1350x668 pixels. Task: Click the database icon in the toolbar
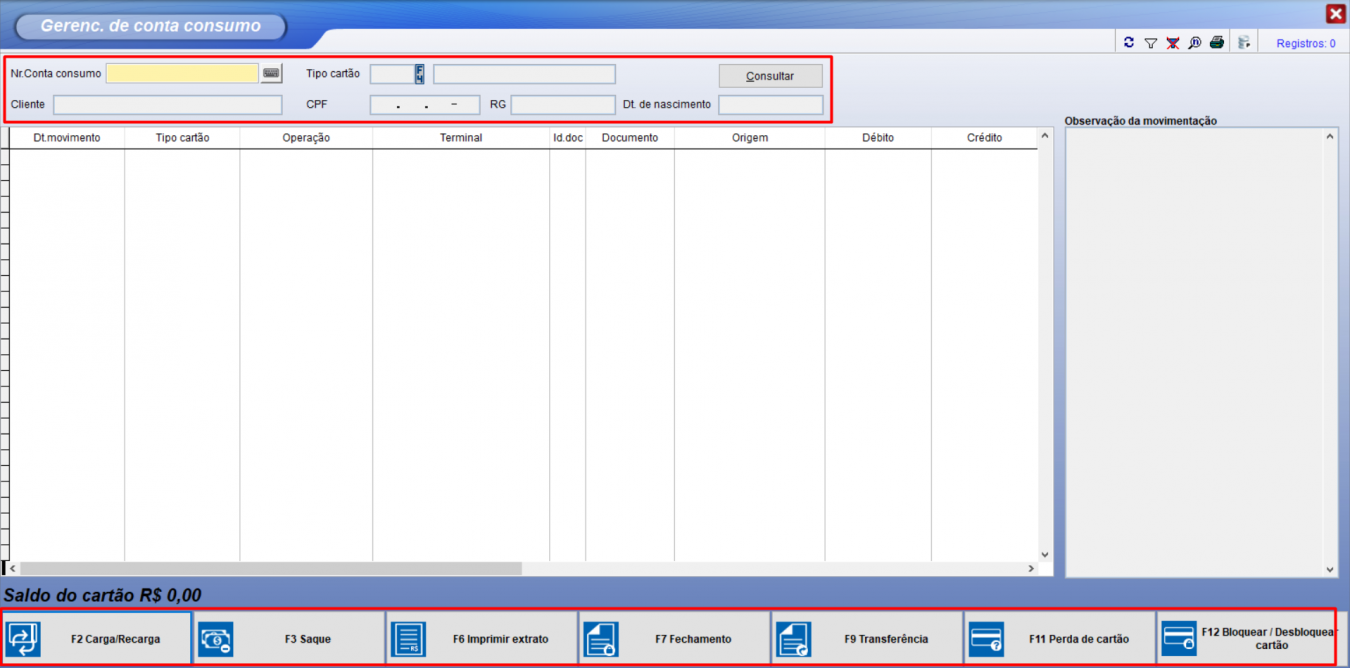[x=1244, y=43]
